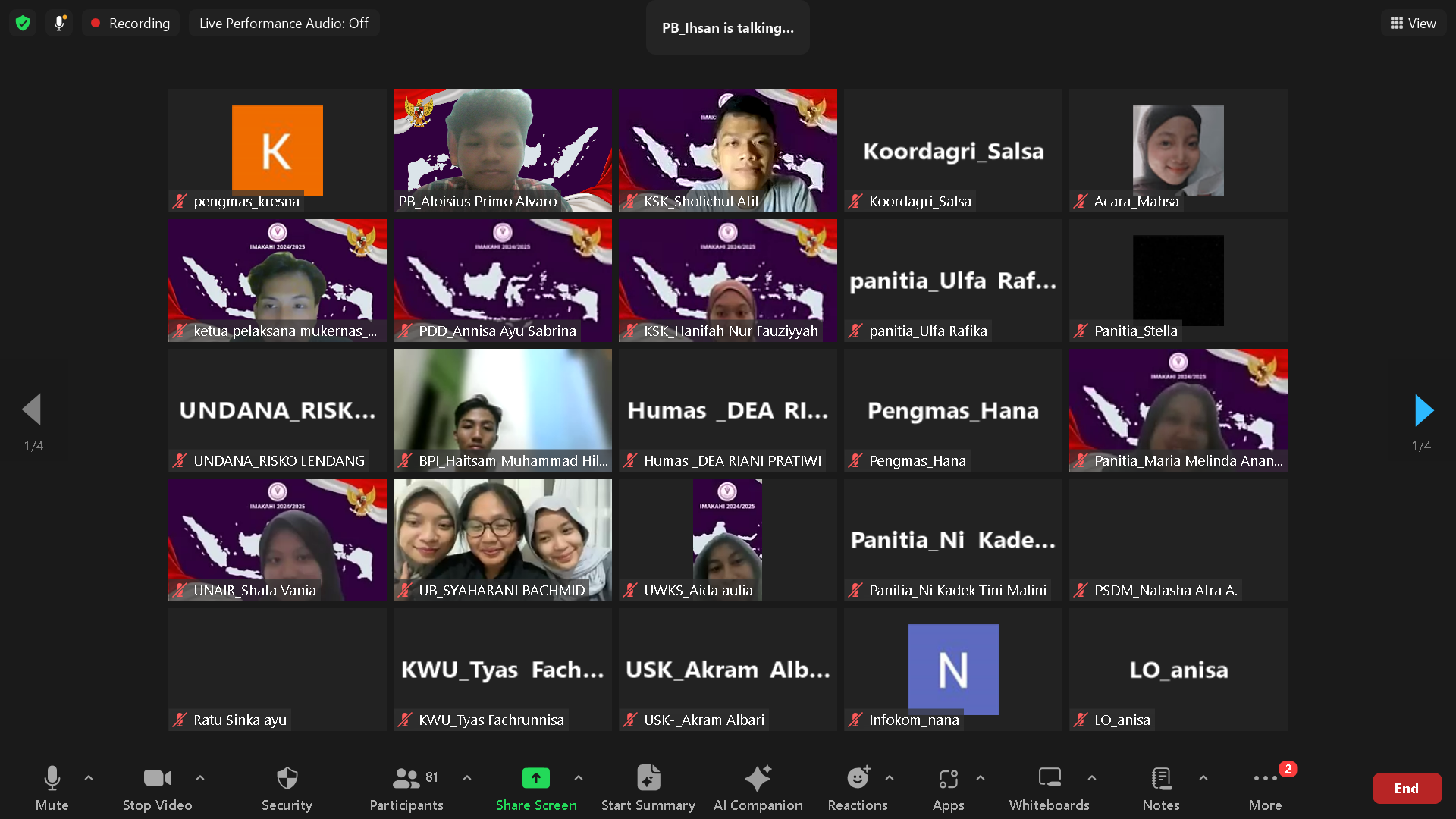
Task: Open AI Companion sparkle icon
Action: pyautogui.click(x=758, y=779)
